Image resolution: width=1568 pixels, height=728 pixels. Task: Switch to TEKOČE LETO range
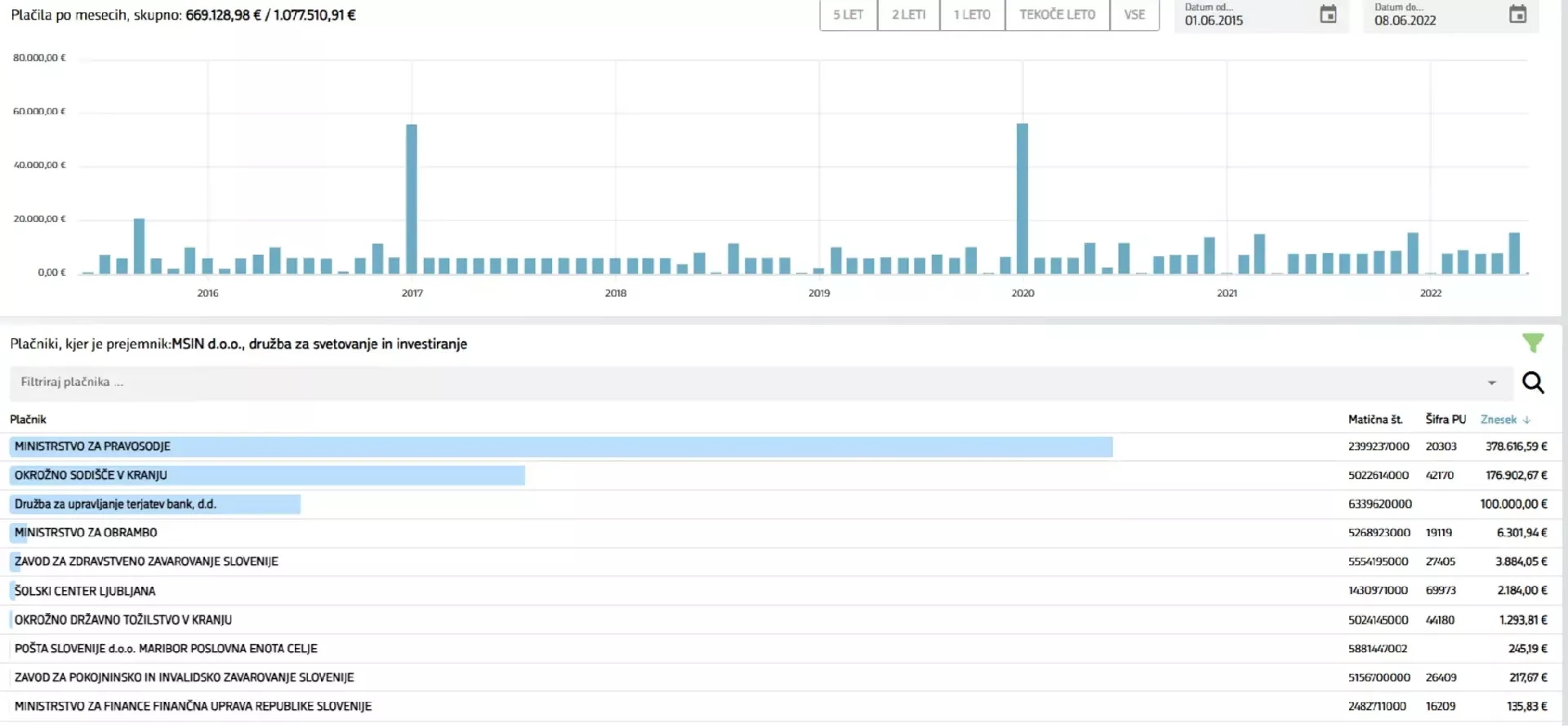click(1057, 15)
